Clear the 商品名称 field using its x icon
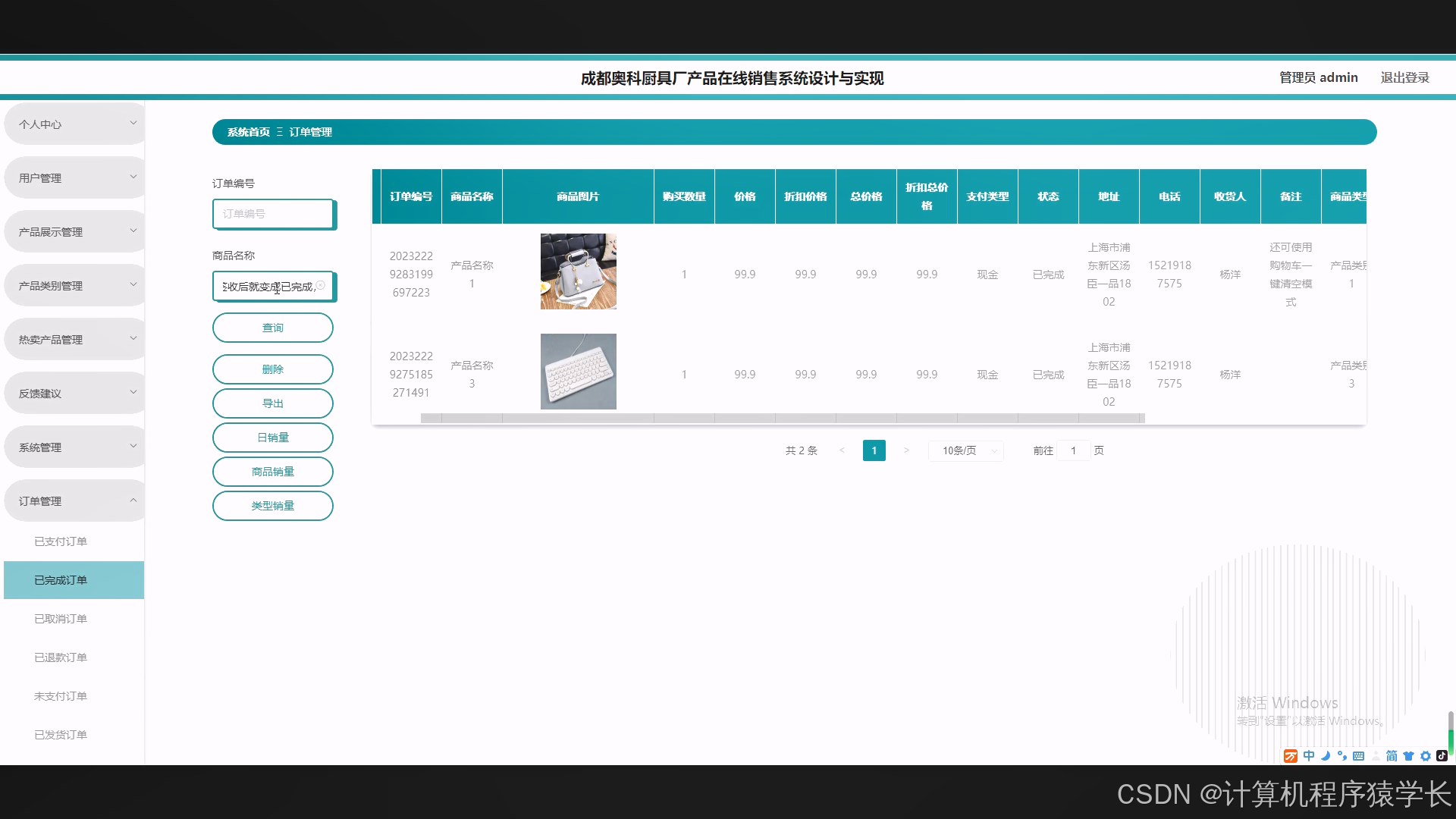 tap(322, 287)
